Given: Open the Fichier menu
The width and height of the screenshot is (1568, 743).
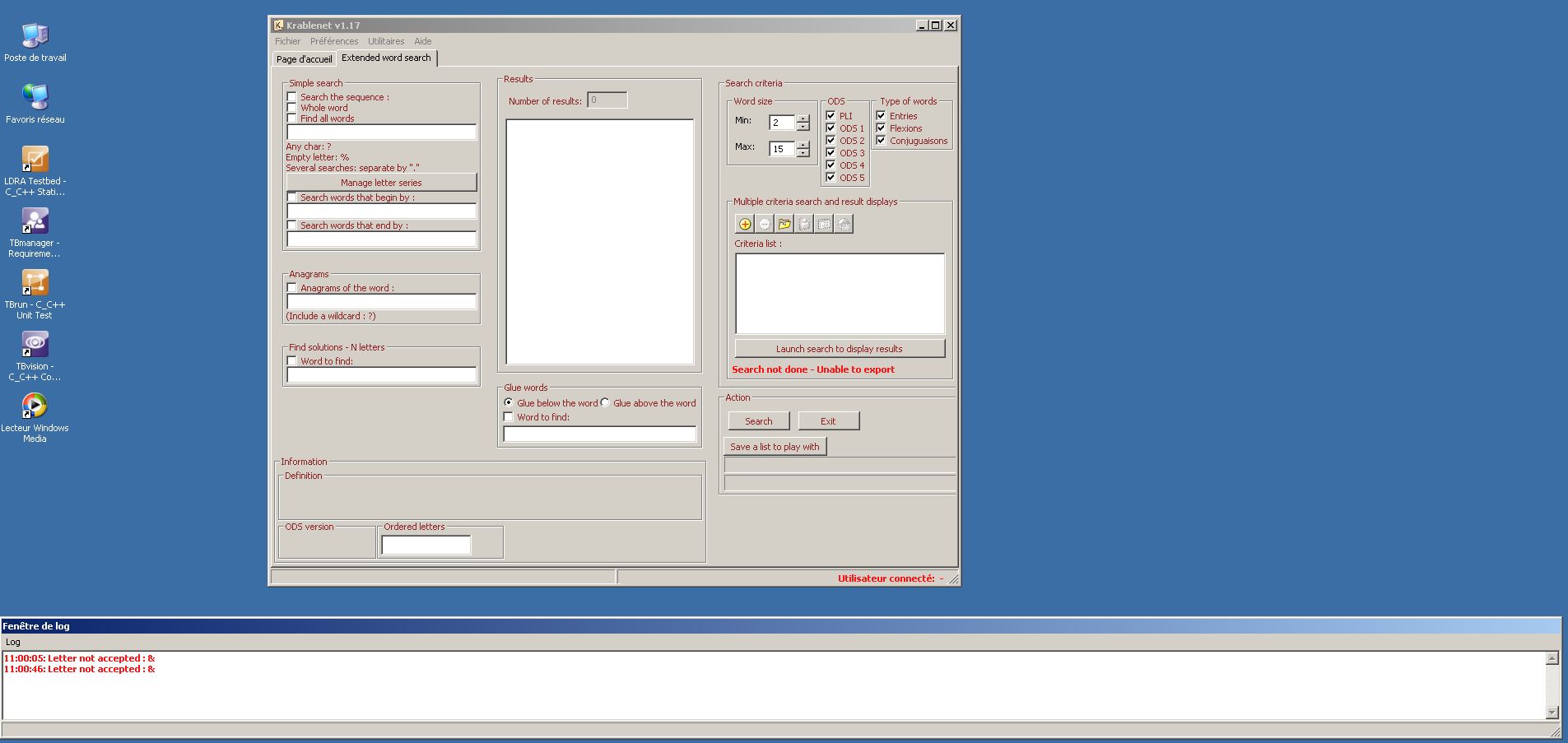Looking at the screenshot, I should tap(288, 41).
